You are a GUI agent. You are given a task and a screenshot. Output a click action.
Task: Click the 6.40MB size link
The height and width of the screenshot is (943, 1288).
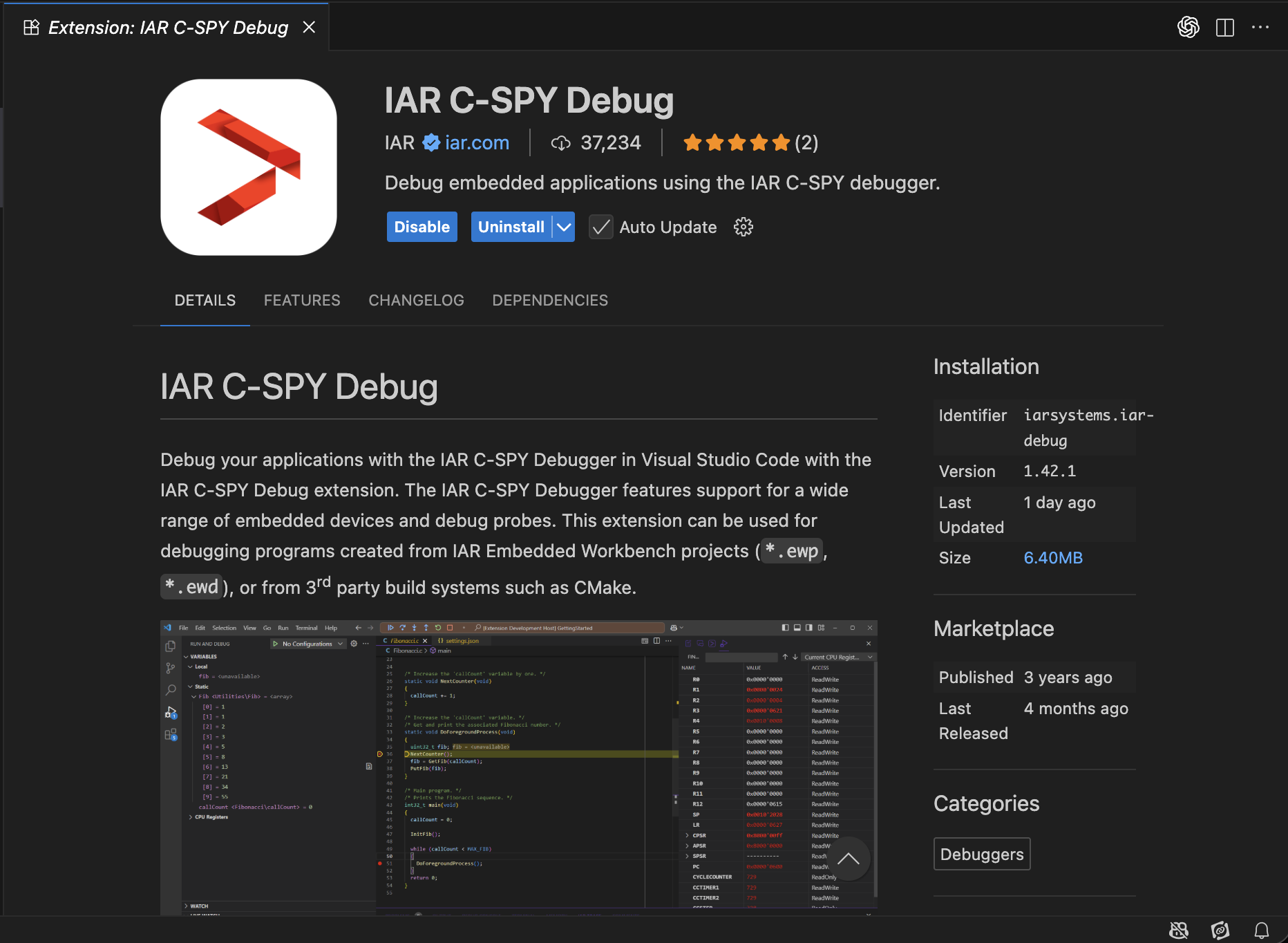(x=1052, y=558)
